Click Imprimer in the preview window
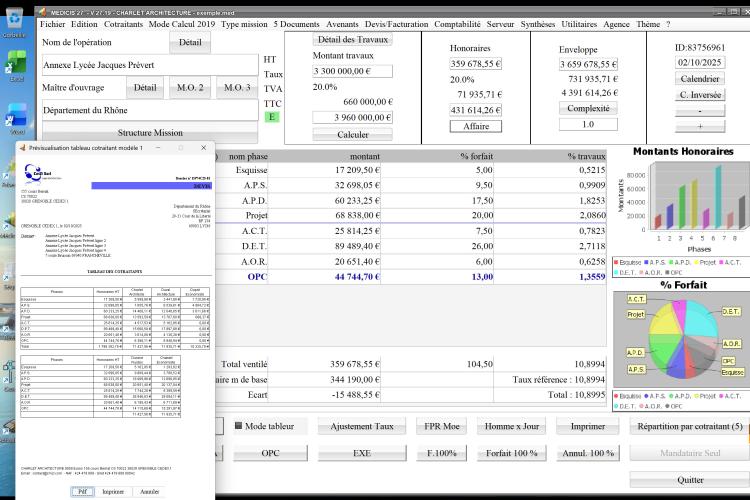The image size is (750, 500). [x=113, y=491]
